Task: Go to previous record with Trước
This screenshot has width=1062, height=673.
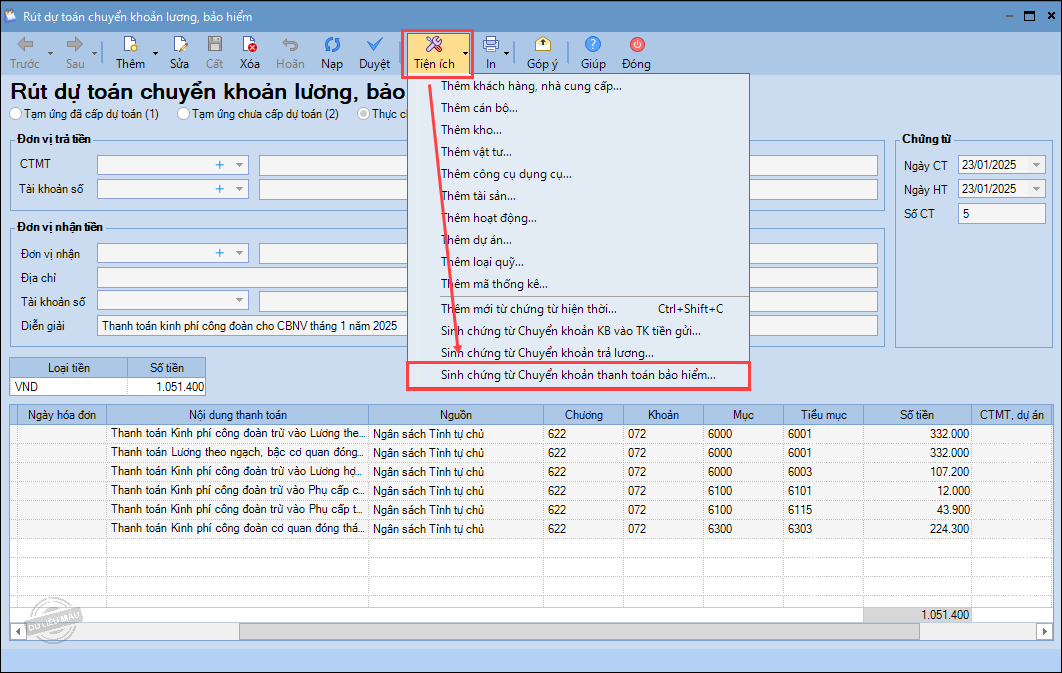Action: (24, 53)
